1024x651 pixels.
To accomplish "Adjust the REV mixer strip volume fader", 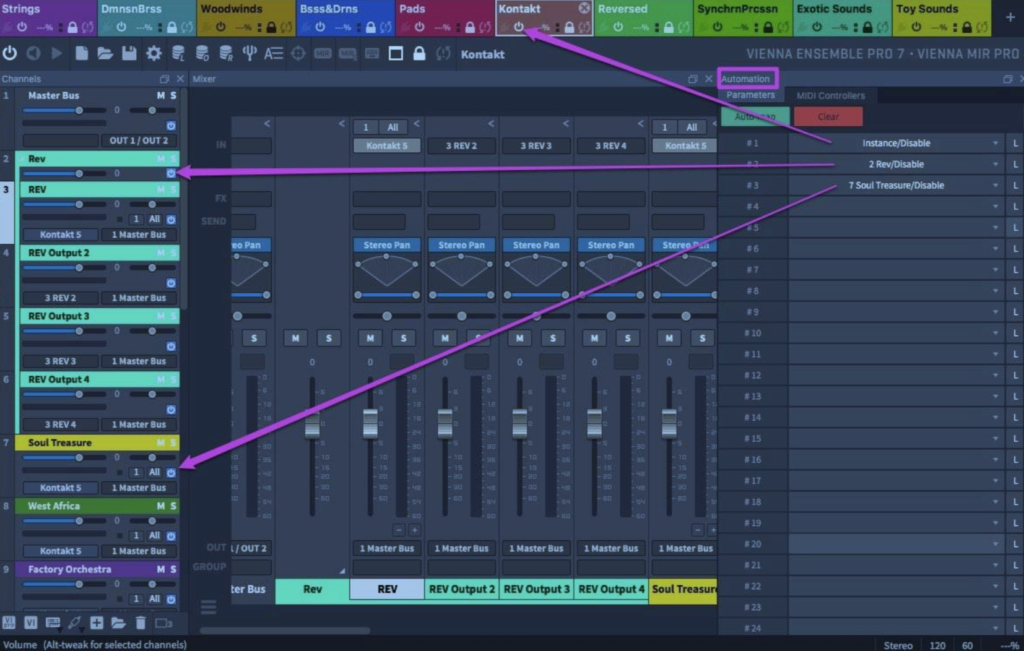I will point(370,422).
